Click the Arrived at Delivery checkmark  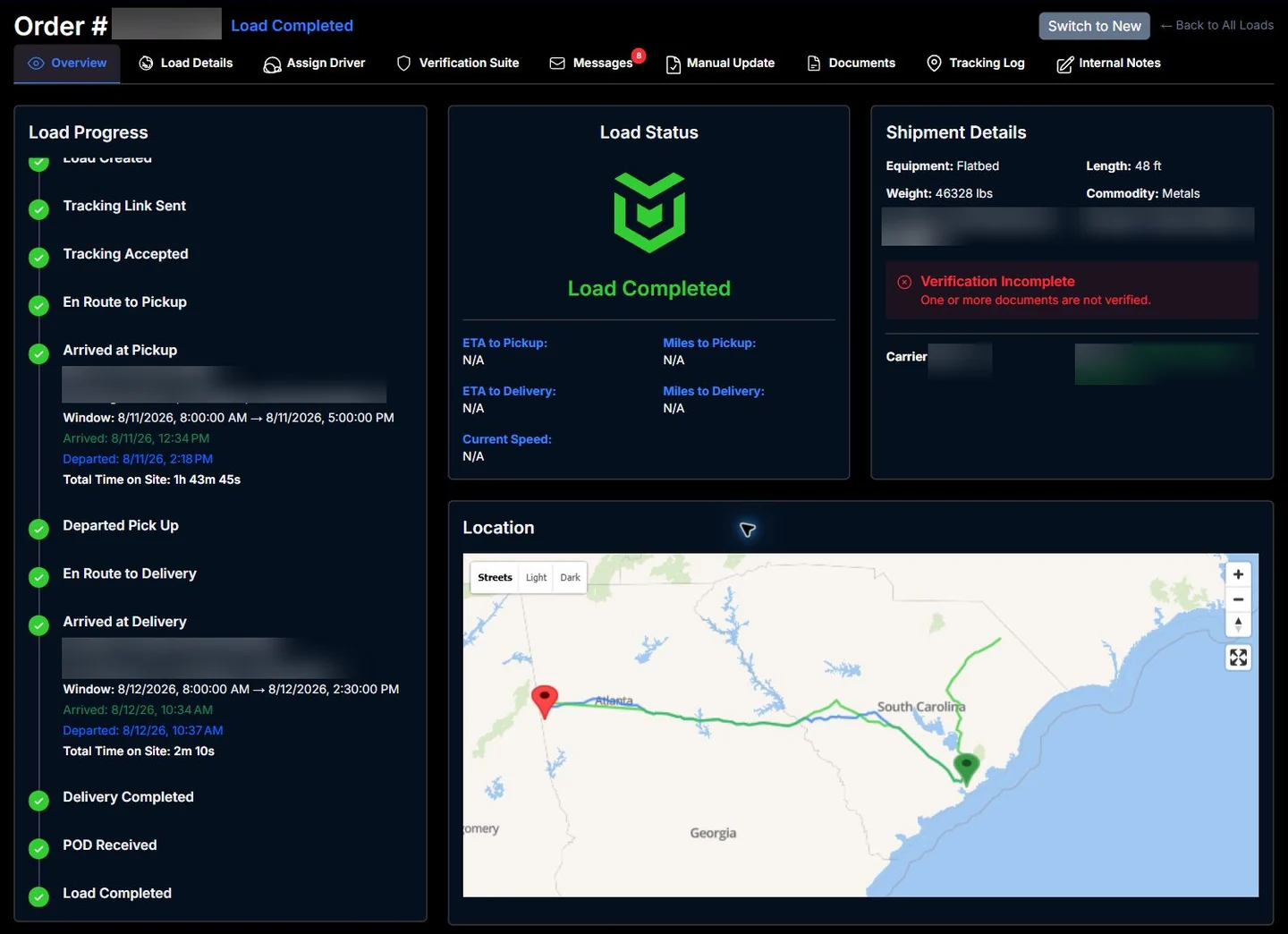coord(38,625)
